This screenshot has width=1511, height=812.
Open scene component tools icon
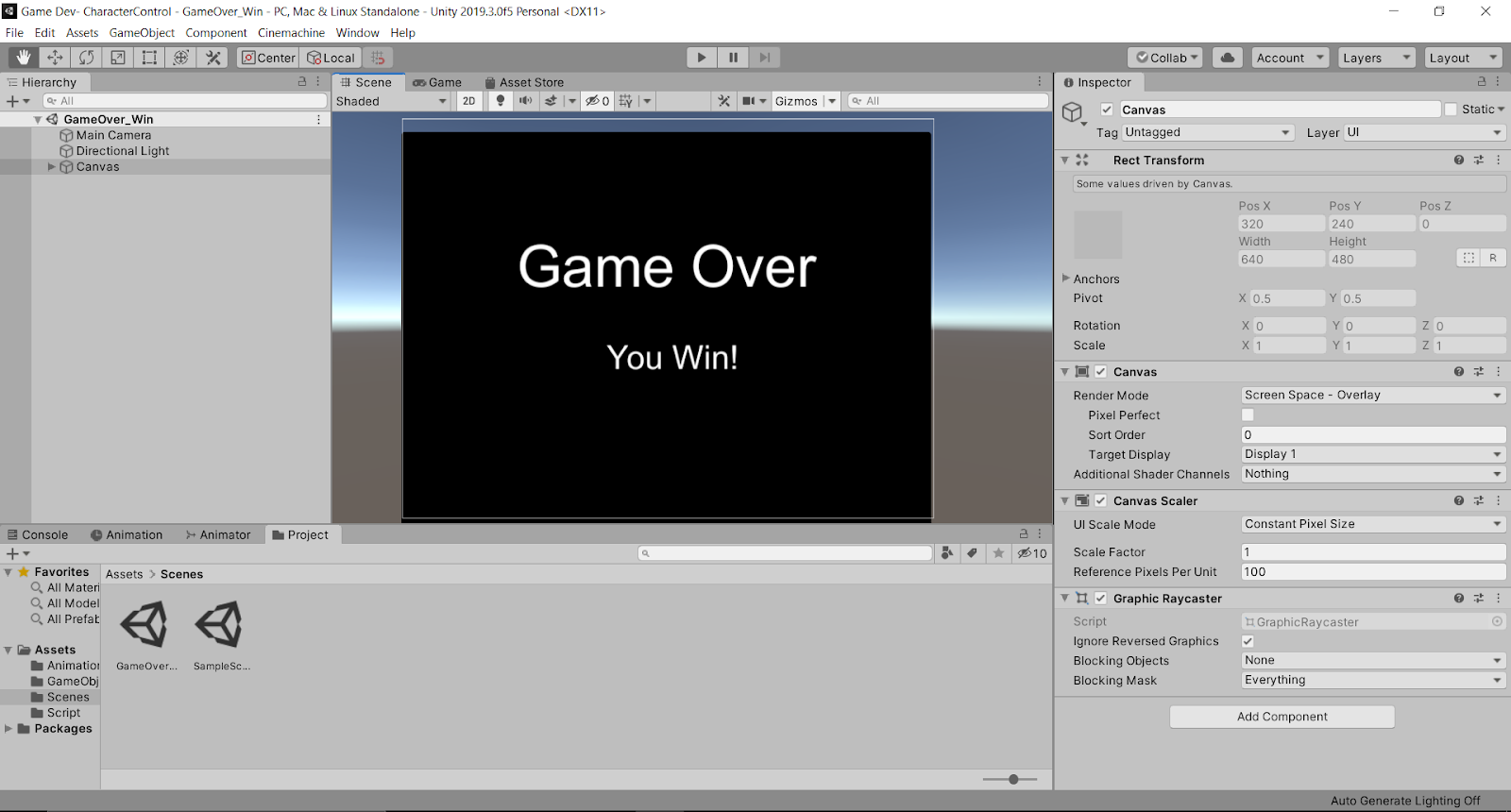(x=724, y=101)
